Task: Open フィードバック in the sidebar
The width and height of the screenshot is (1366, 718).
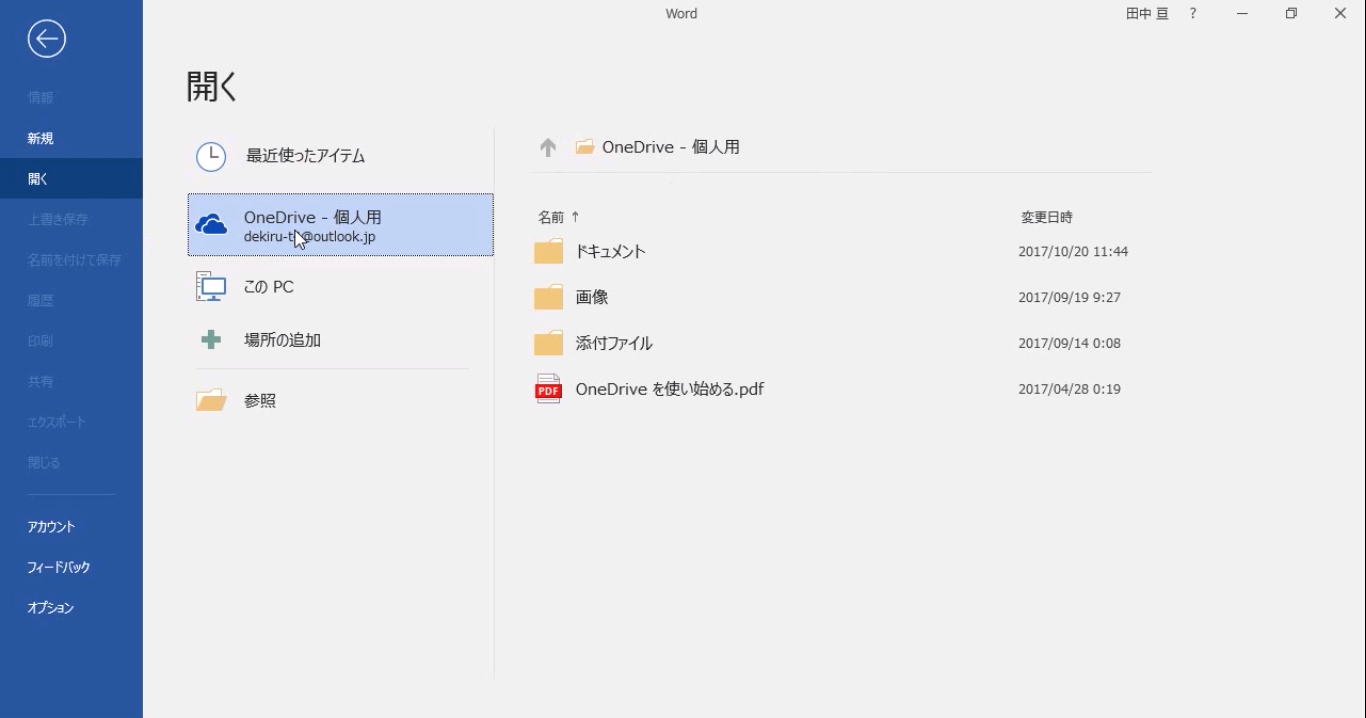Action: [x=71, y=567]
